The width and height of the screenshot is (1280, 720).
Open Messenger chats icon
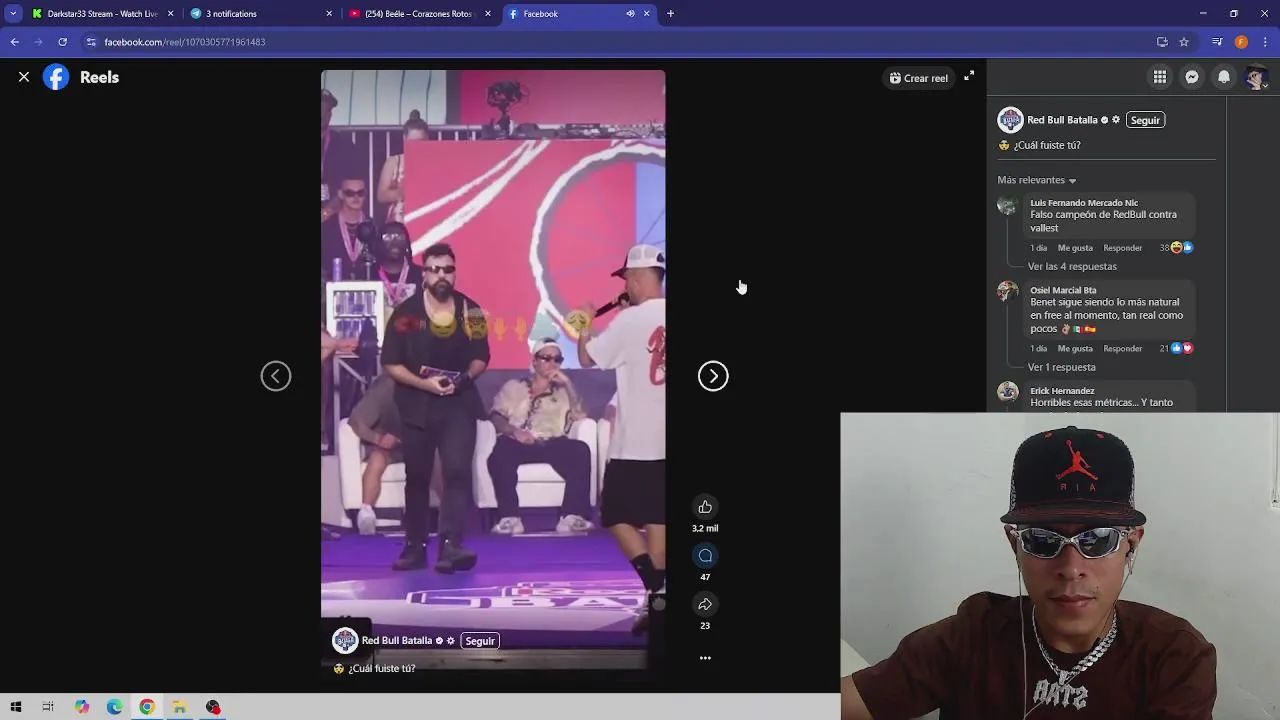coord(1192,77)
